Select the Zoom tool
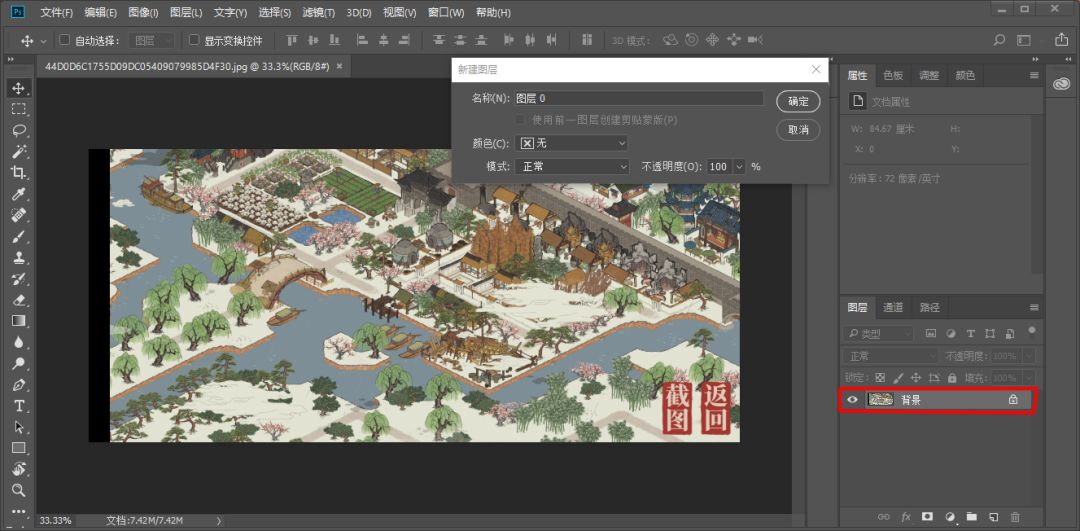Image resolution: width=1080 pixels, height=531 pixels. coord(19,490)
